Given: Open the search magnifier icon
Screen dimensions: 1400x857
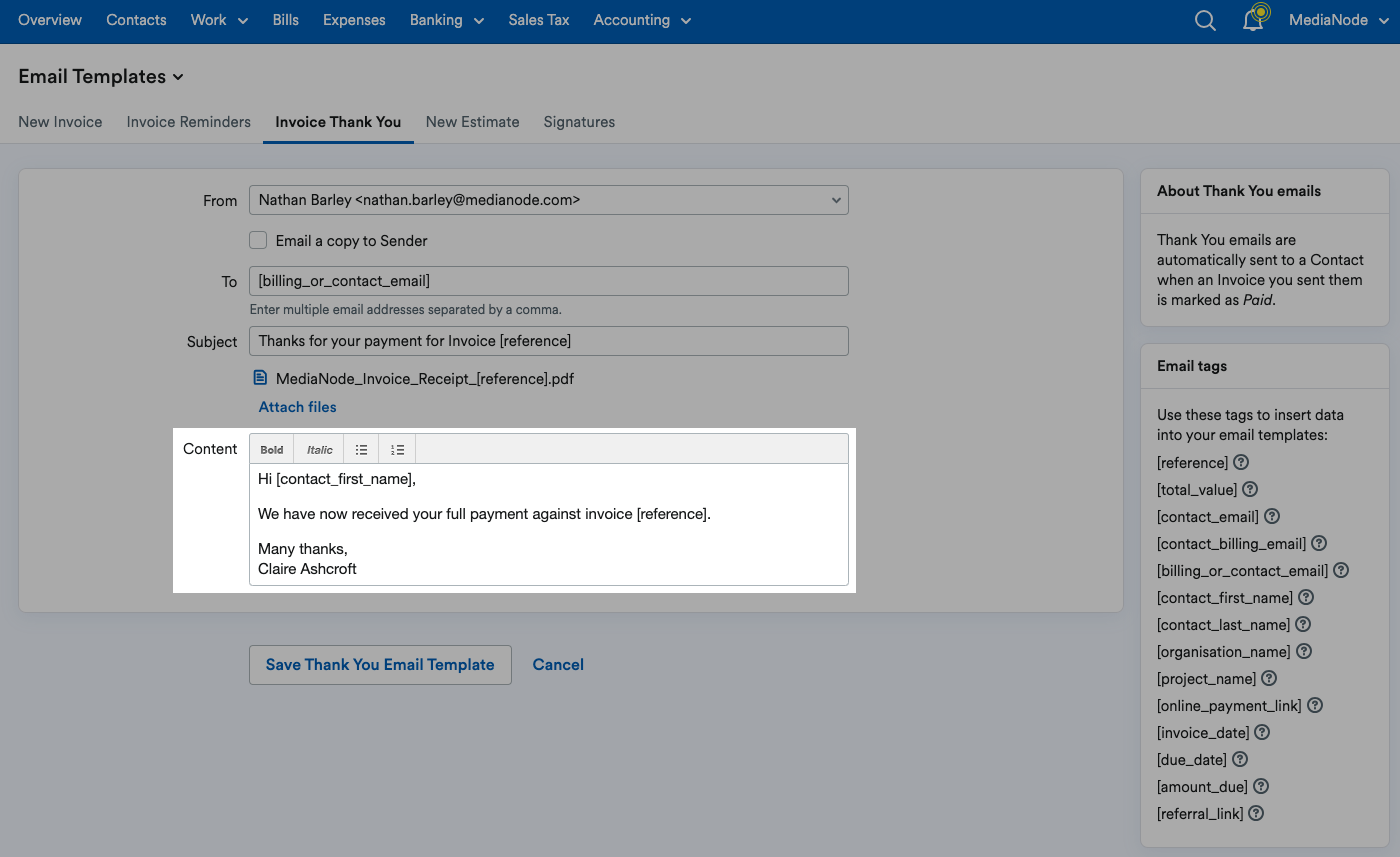Looking at the screenshot, I should (1205, 20).
